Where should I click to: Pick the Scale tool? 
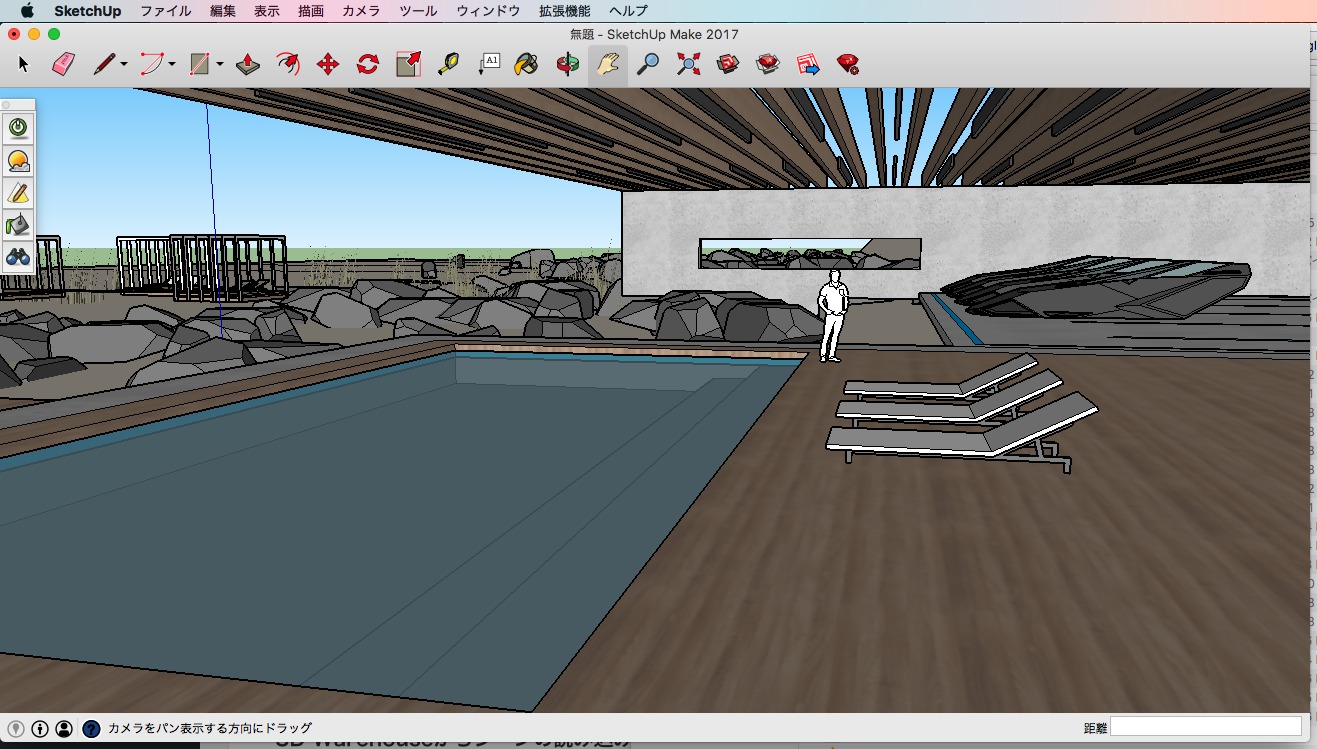click(x=408, y=65)
